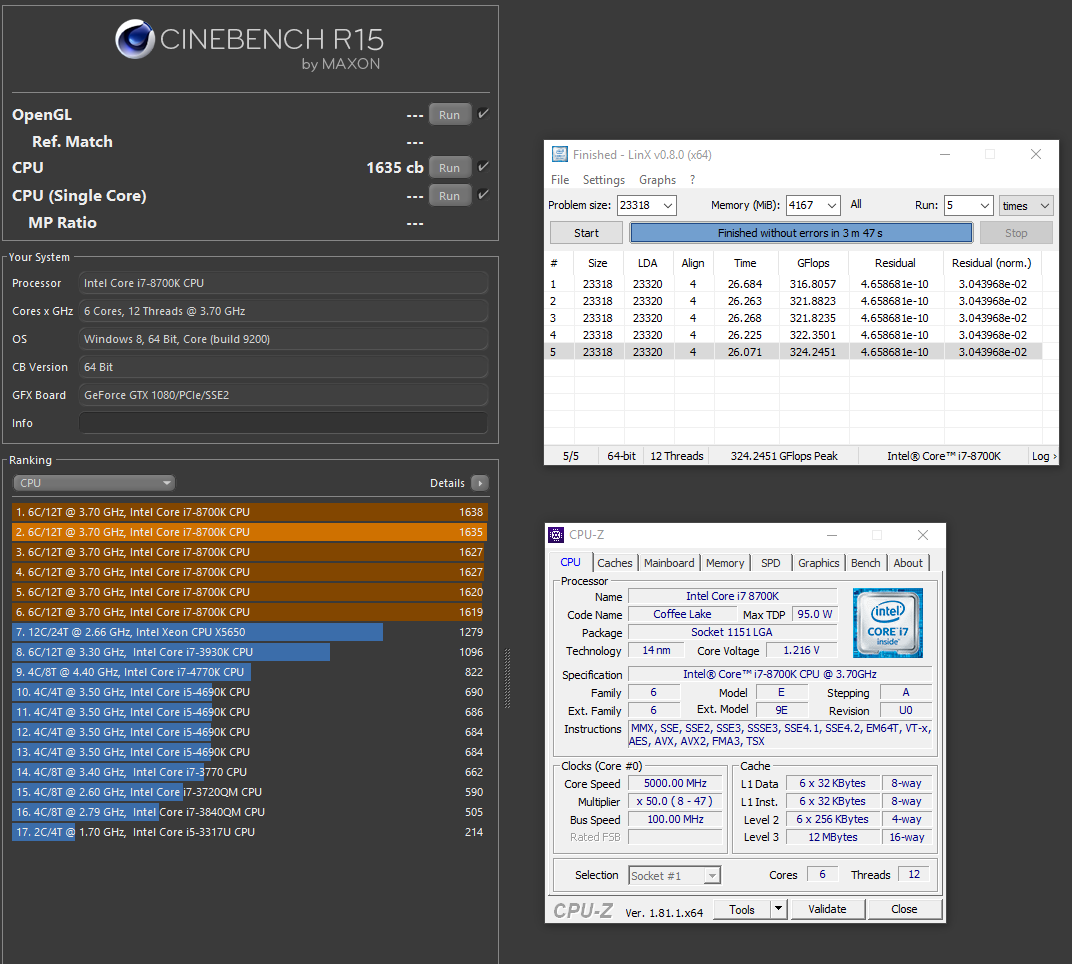This screenshot has height=964, width=1072.
Task: Switch to the SPD tab in CPU-Z
Action: tap(770, 563)
